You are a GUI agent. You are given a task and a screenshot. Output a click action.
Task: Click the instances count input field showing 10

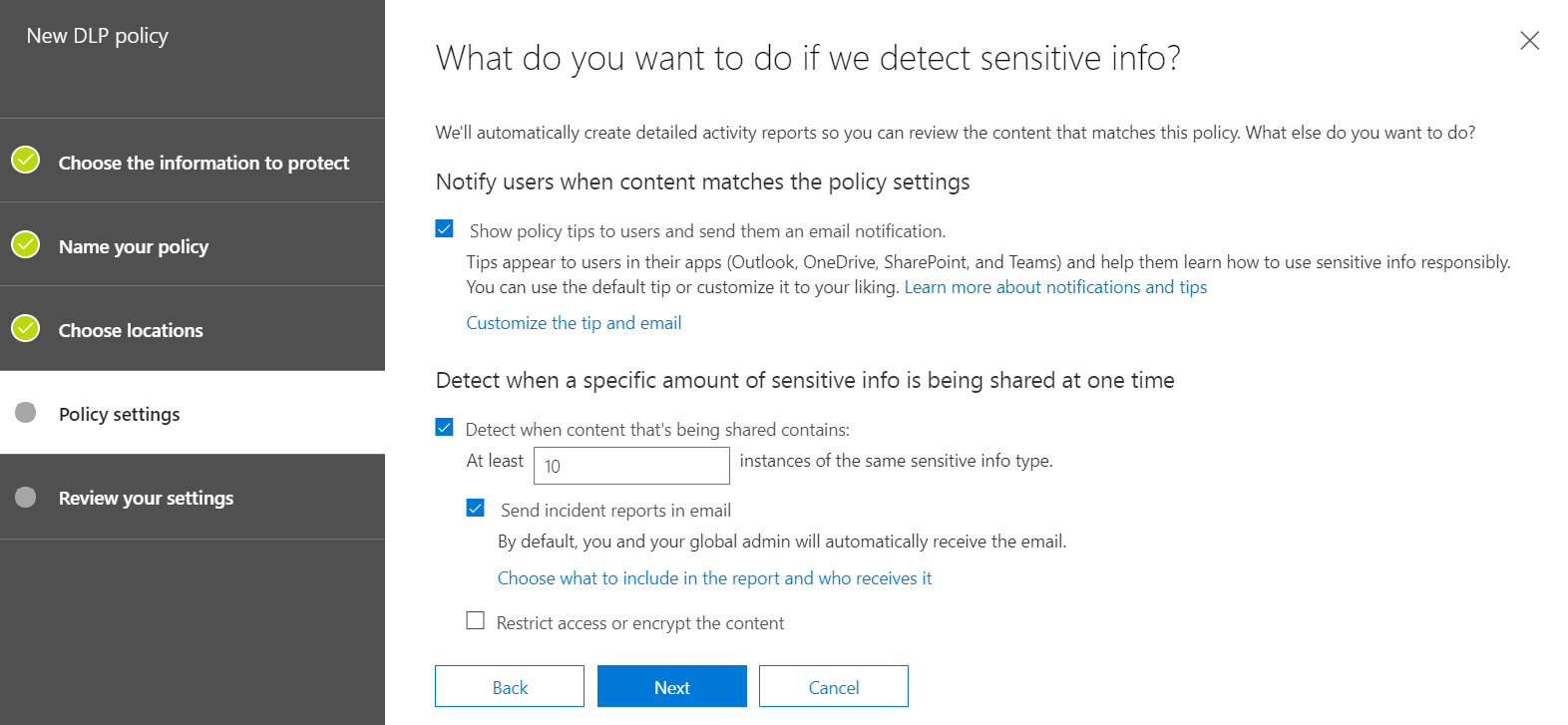coord(630,465)
